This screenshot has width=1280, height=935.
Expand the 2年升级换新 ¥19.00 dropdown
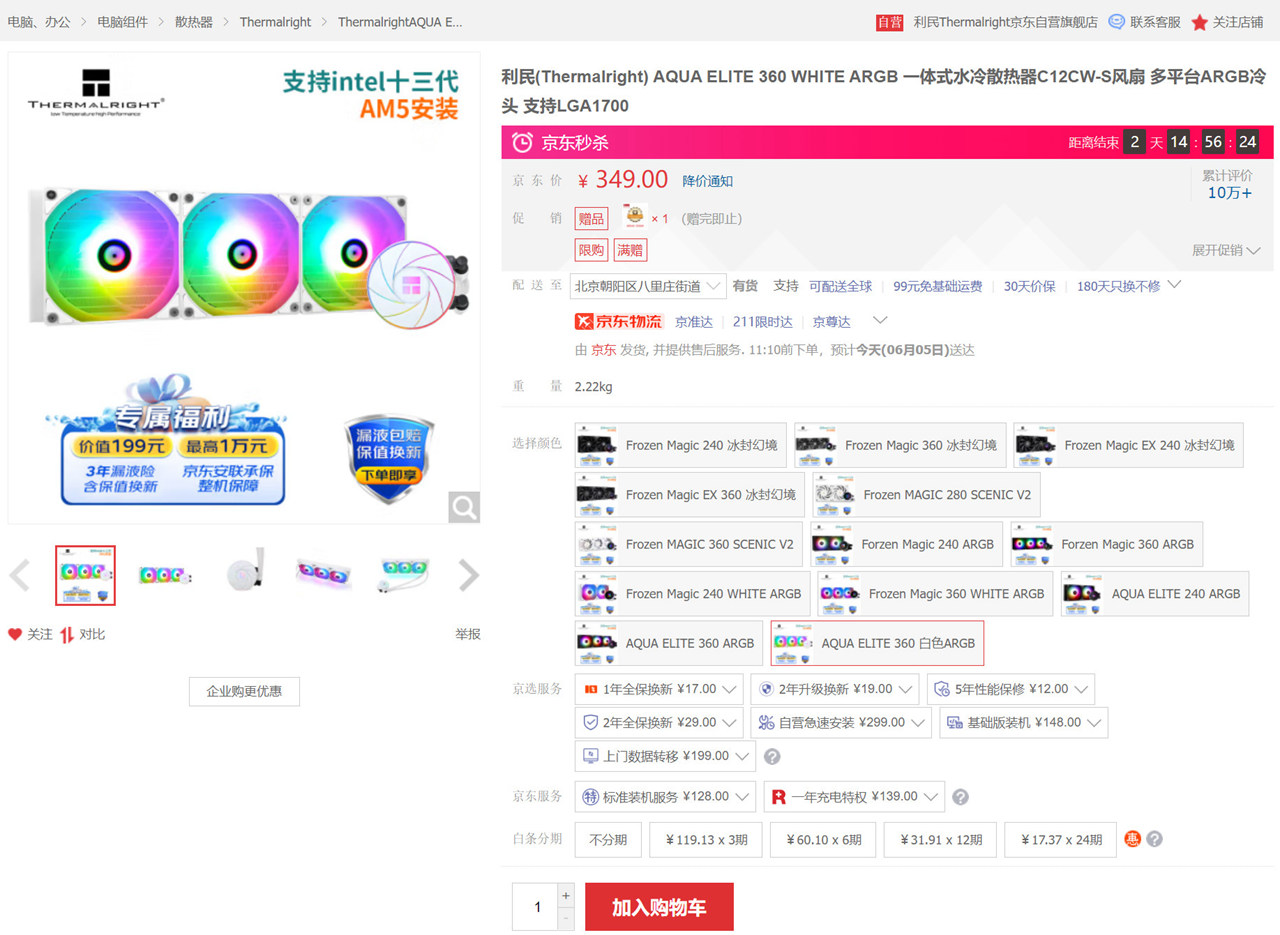coord(835,689)
